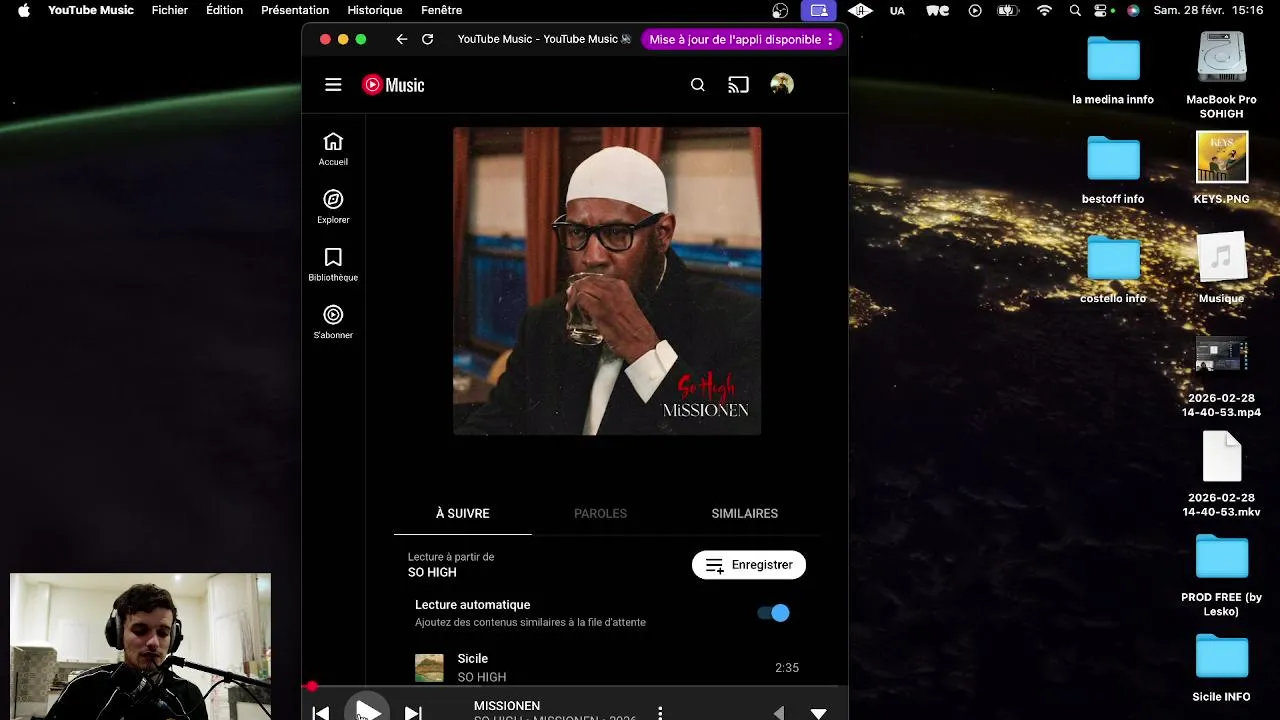The width and height of the screenshot is (1280, 720).
Task: Expand player controls with left-pointing arrow
Action: (779, 713)
